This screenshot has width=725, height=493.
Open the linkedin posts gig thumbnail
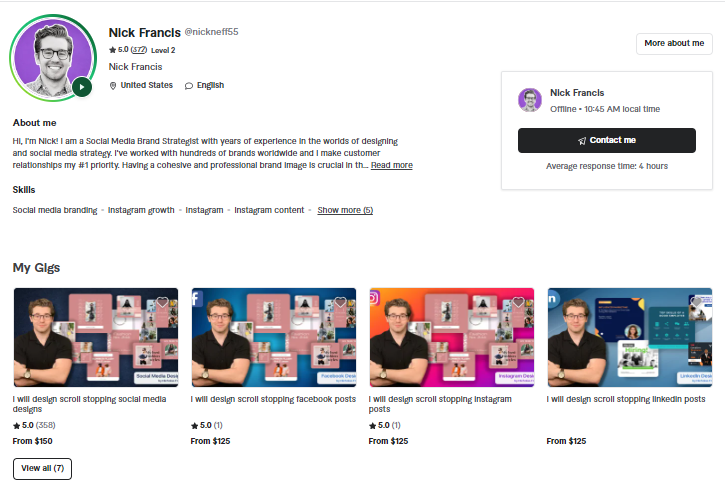[630, 337]
